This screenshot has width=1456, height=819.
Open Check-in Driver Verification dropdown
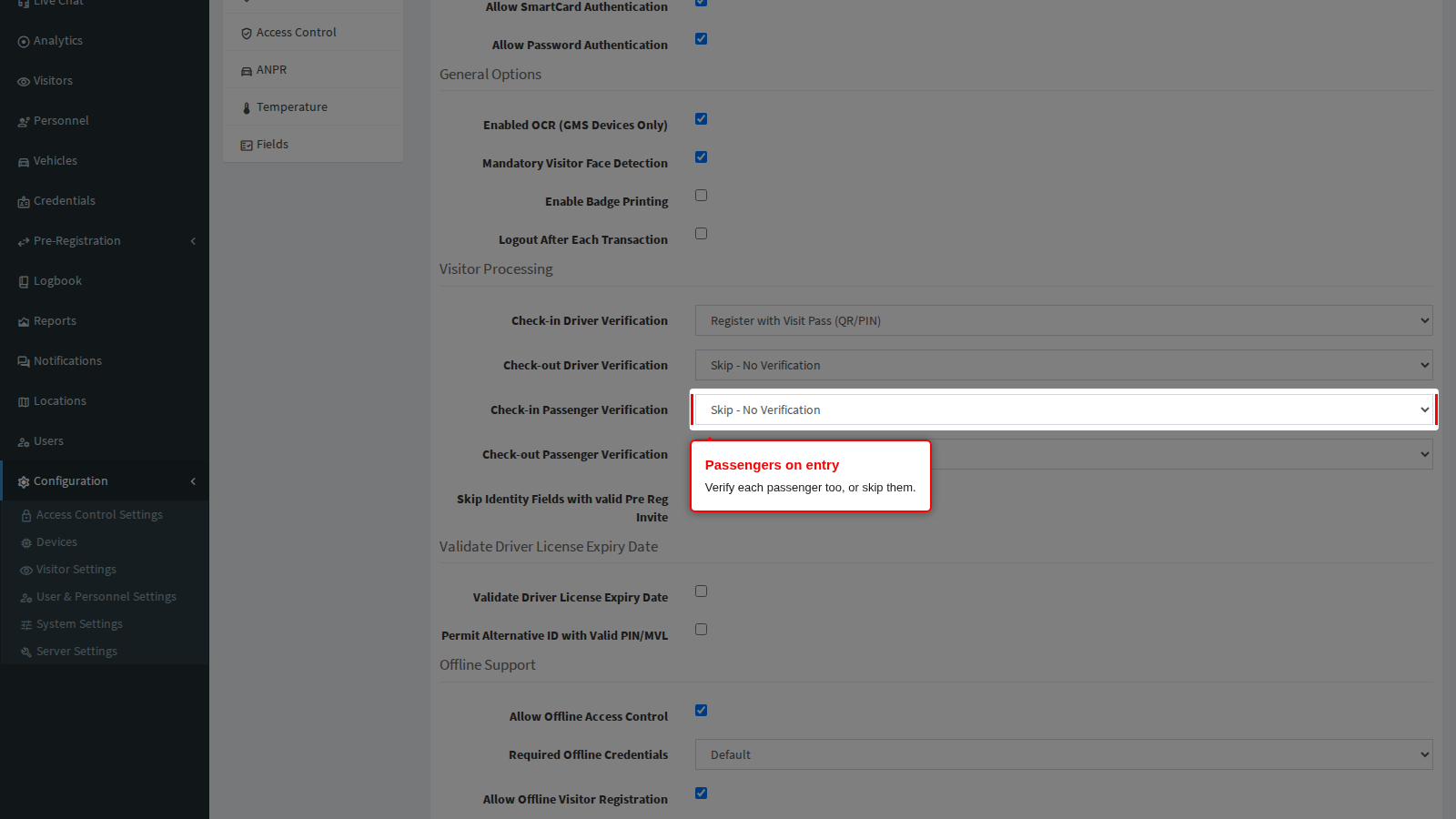coord(1064,320)
